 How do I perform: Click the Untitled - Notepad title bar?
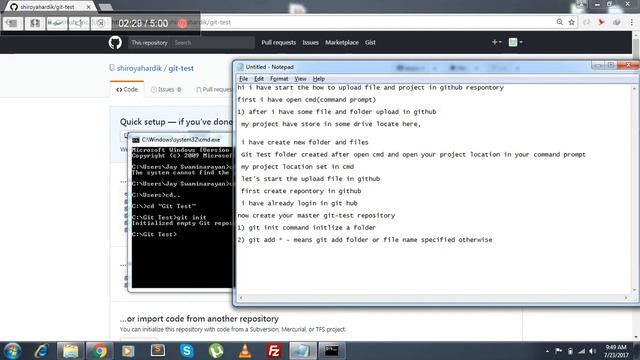click(x=412, y=67)
